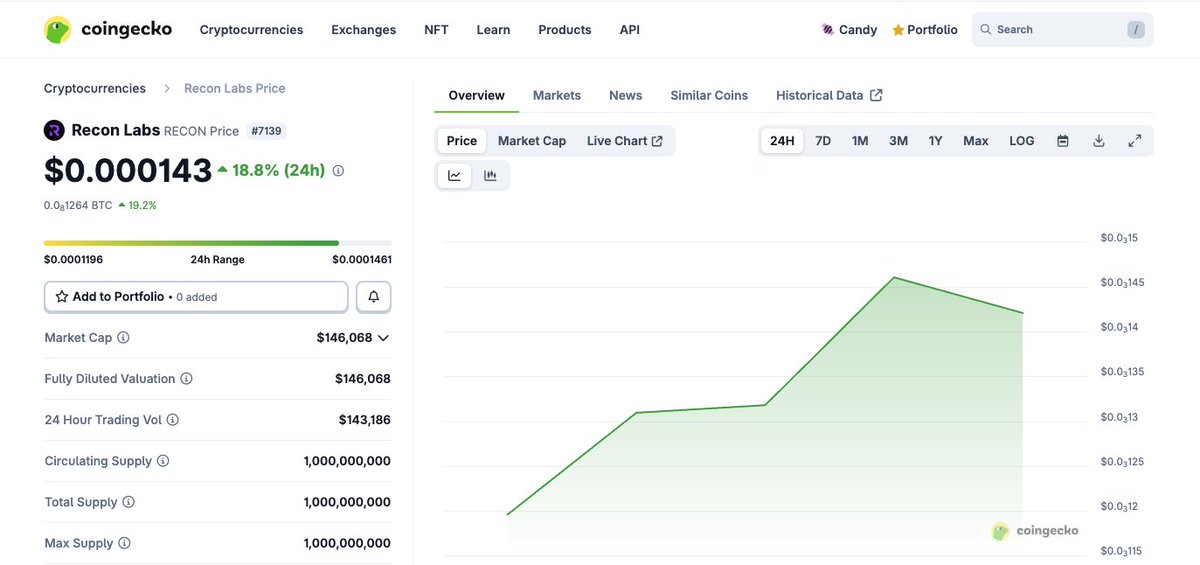Viewport: 1200px width, 565px height.
Task: Open the Products nav menu
Action: coord(565,30)
